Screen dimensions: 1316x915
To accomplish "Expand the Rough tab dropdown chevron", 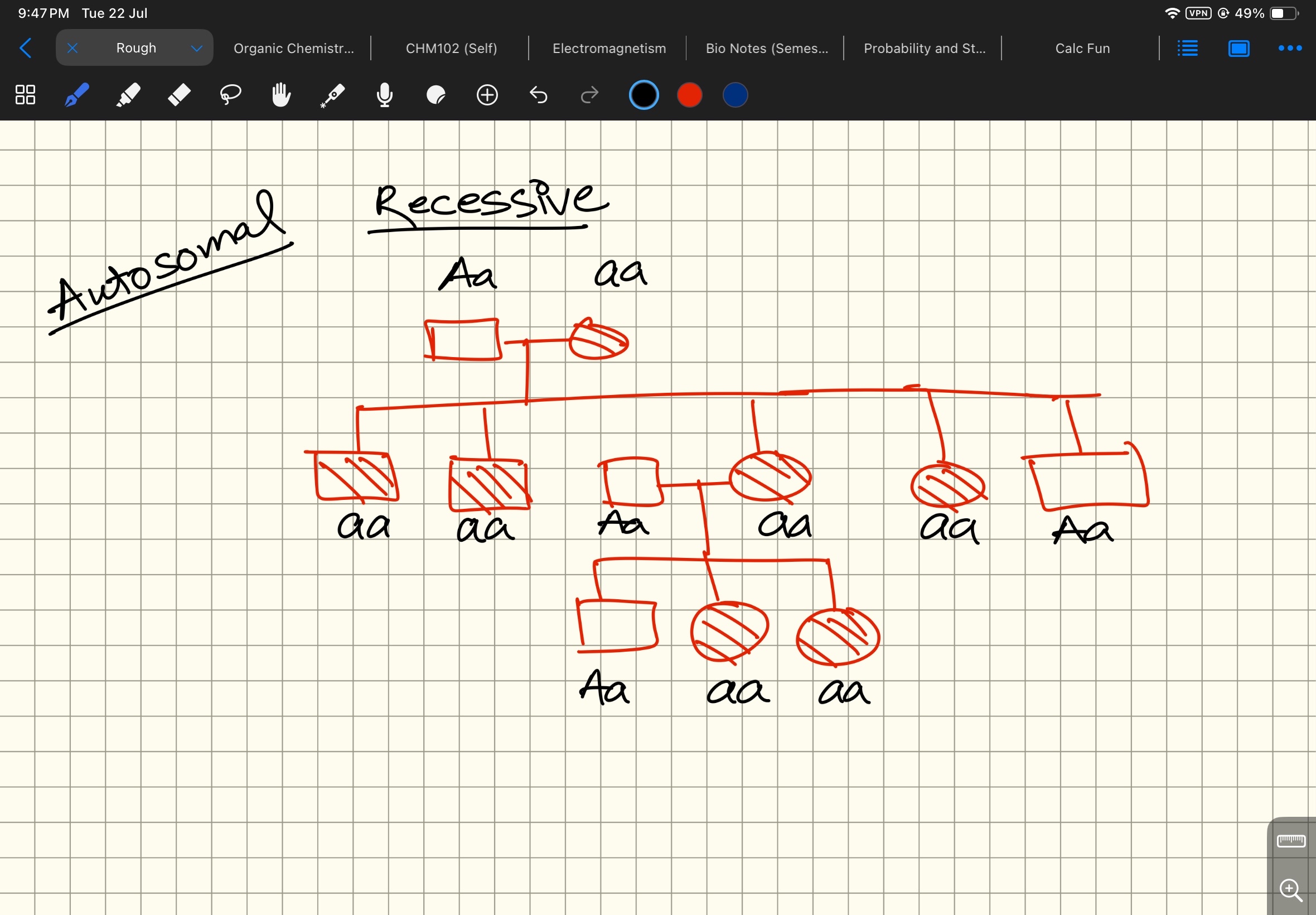I will [x=196, y=48].
